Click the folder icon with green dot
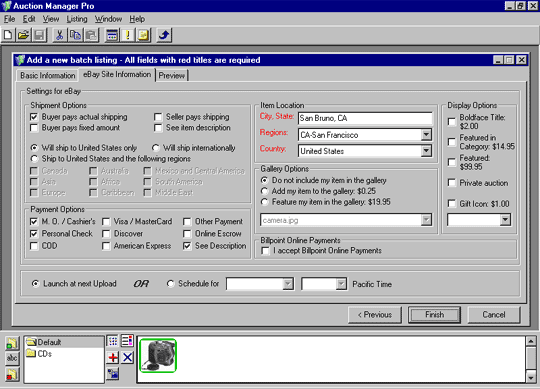The image size is (540, 389). (12, 343)
